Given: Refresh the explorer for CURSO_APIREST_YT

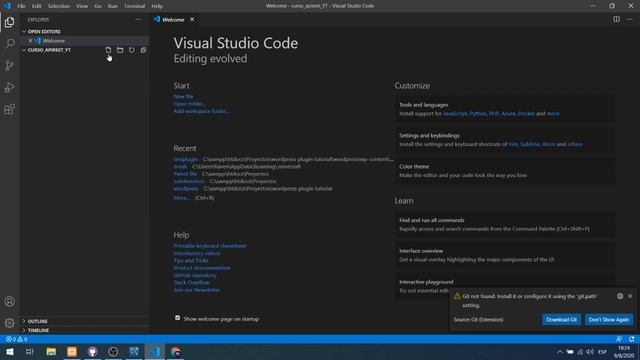Looking at the screenshot, I should pos(131,50).
